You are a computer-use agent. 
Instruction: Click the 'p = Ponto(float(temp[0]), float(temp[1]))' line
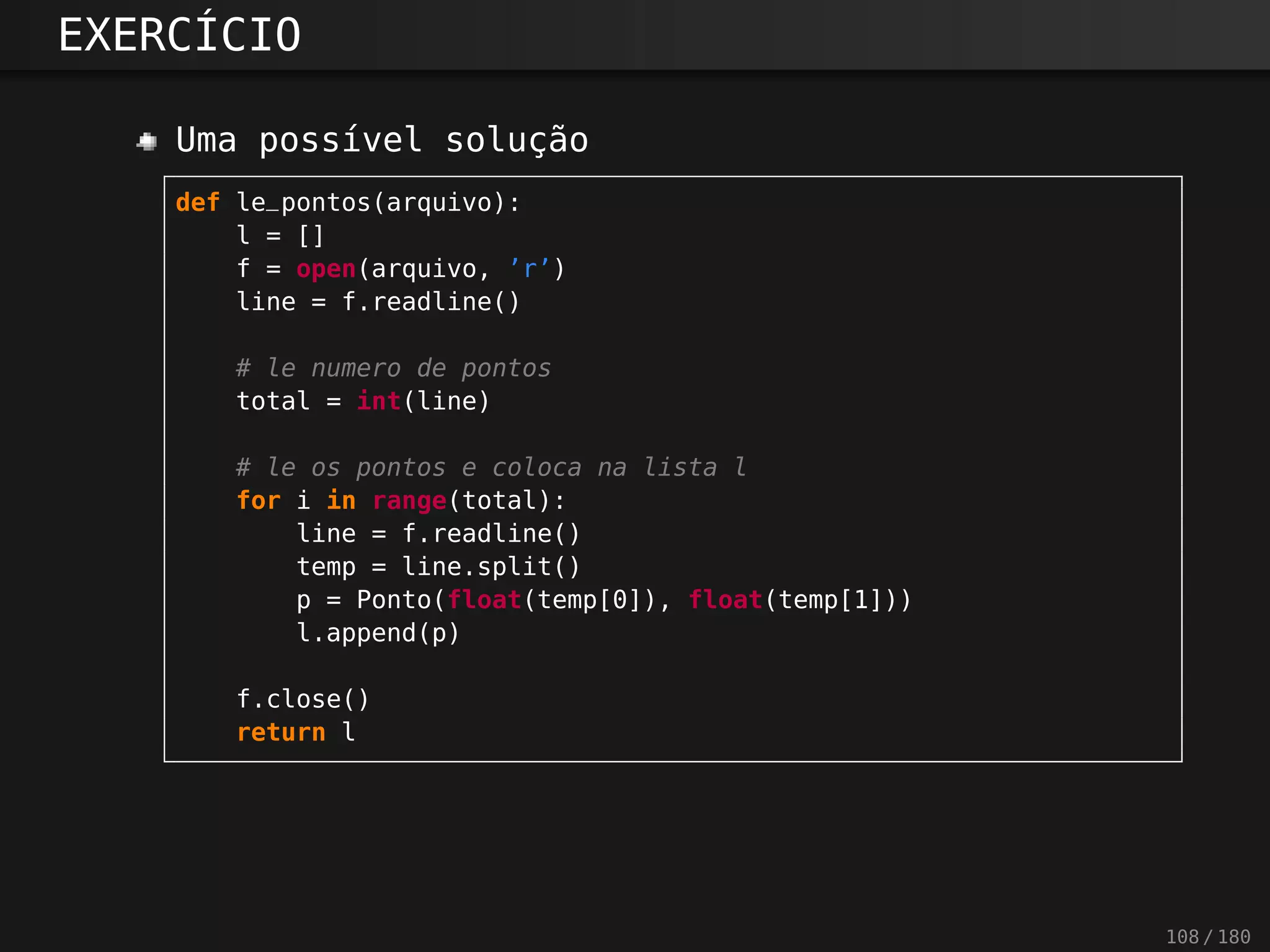604,600
